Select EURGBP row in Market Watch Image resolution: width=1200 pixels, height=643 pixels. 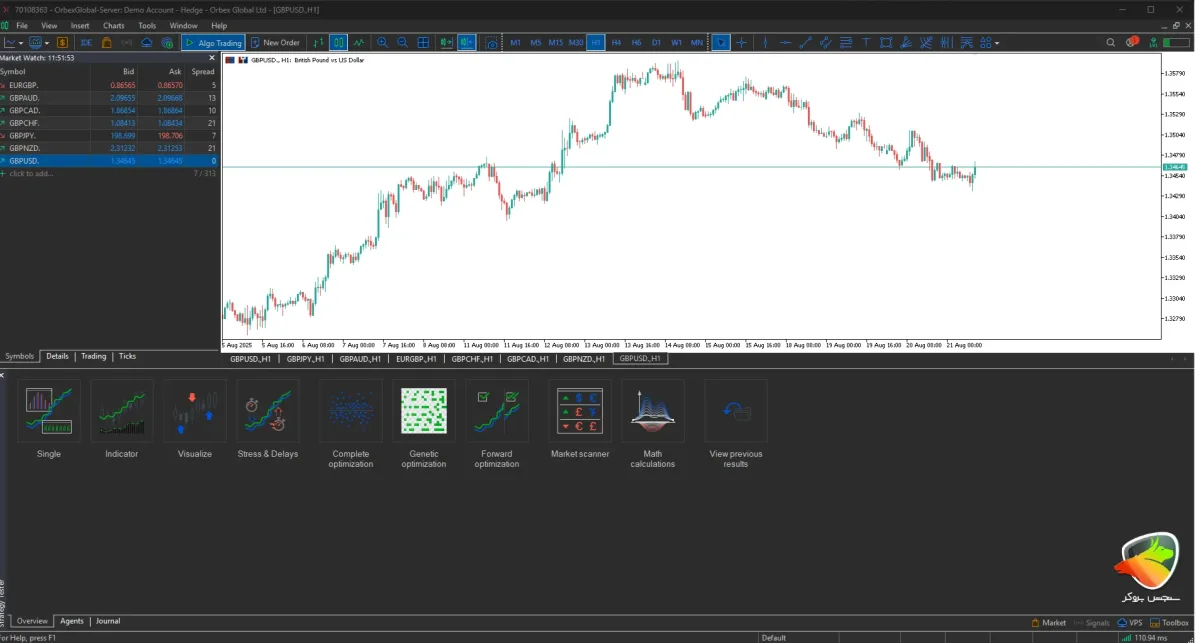[x=108, y=85]
